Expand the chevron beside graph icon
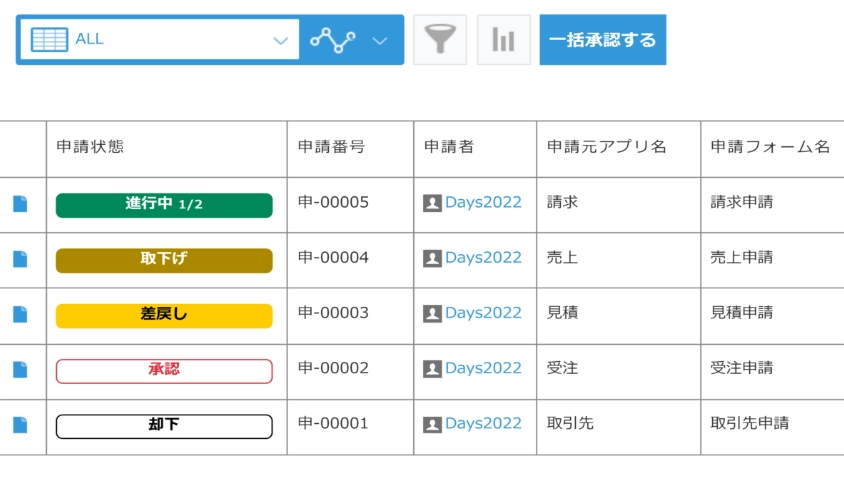The height and width of the screenshot is (491, 844). 380,40
